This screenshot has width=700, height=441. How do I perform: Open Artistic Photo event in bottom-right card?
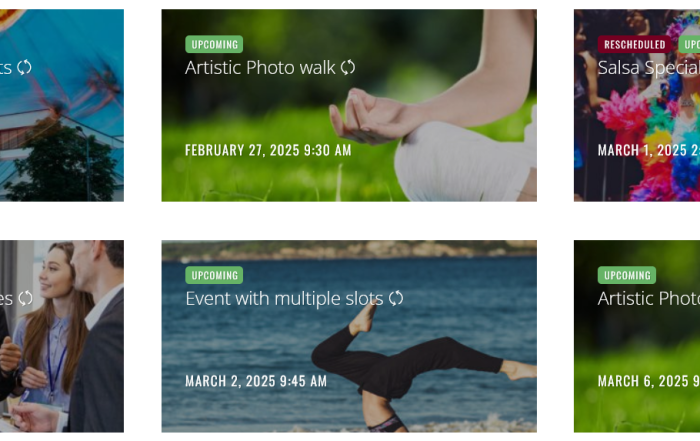coord(649,299)
